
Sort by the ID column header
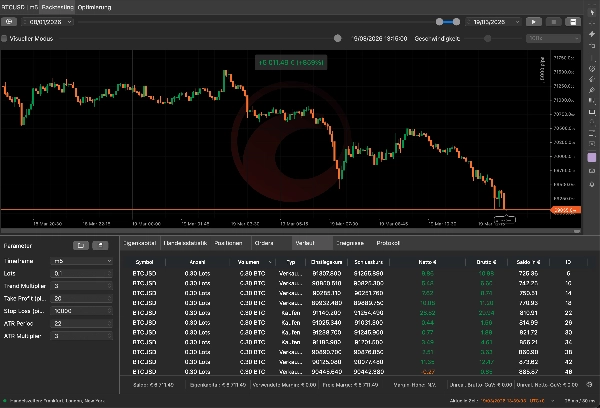click(568, 262)
